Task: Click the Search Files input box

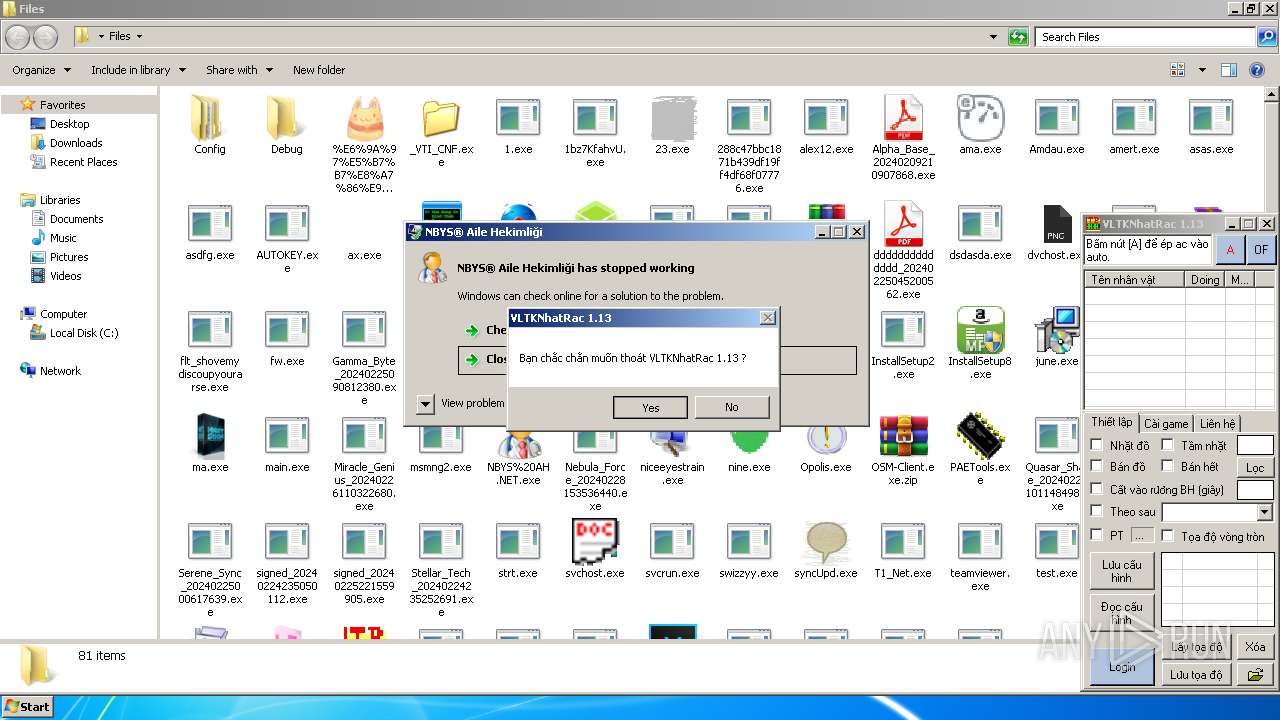Action: pos(1143,37)
